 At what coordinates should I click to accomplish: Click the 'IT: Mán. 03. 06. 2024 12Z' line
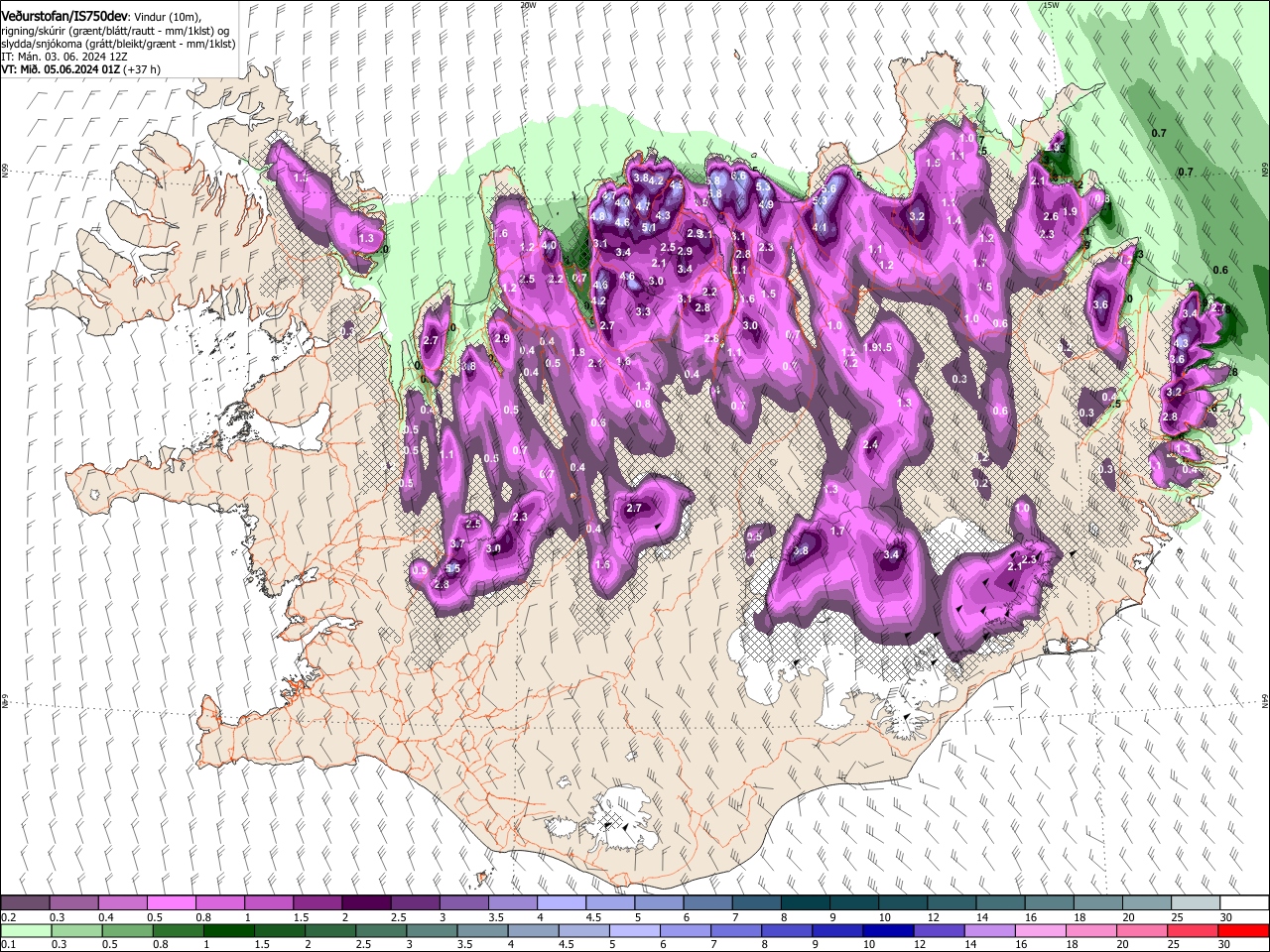(x=64, y=57)
